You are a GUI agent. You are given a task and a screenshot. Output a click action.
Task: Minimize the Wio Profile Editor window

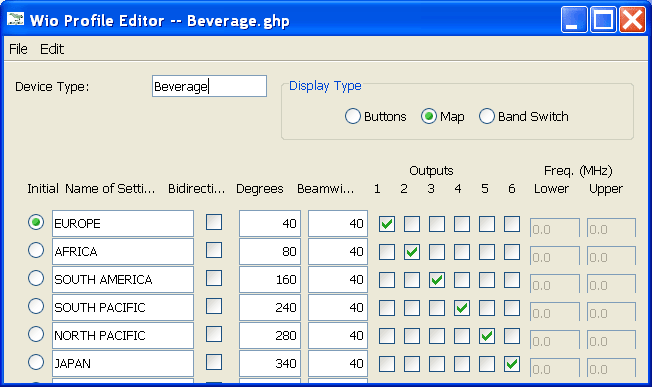tap(574, 20)
